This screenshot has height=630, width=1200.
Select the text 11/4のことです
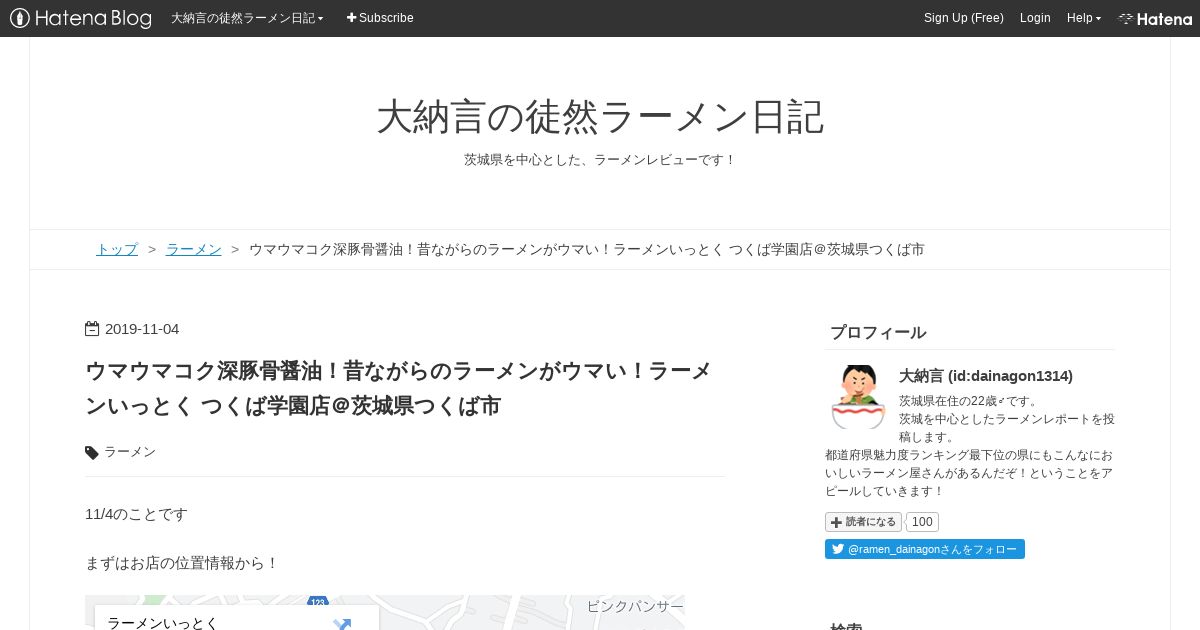coord(136,514)
